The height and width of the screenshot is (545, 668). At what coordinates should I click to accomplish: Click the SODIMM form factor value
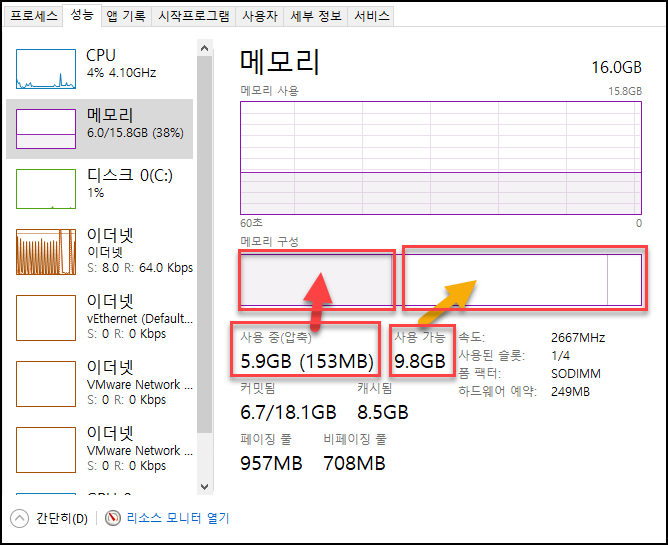(x=576, y=374)
